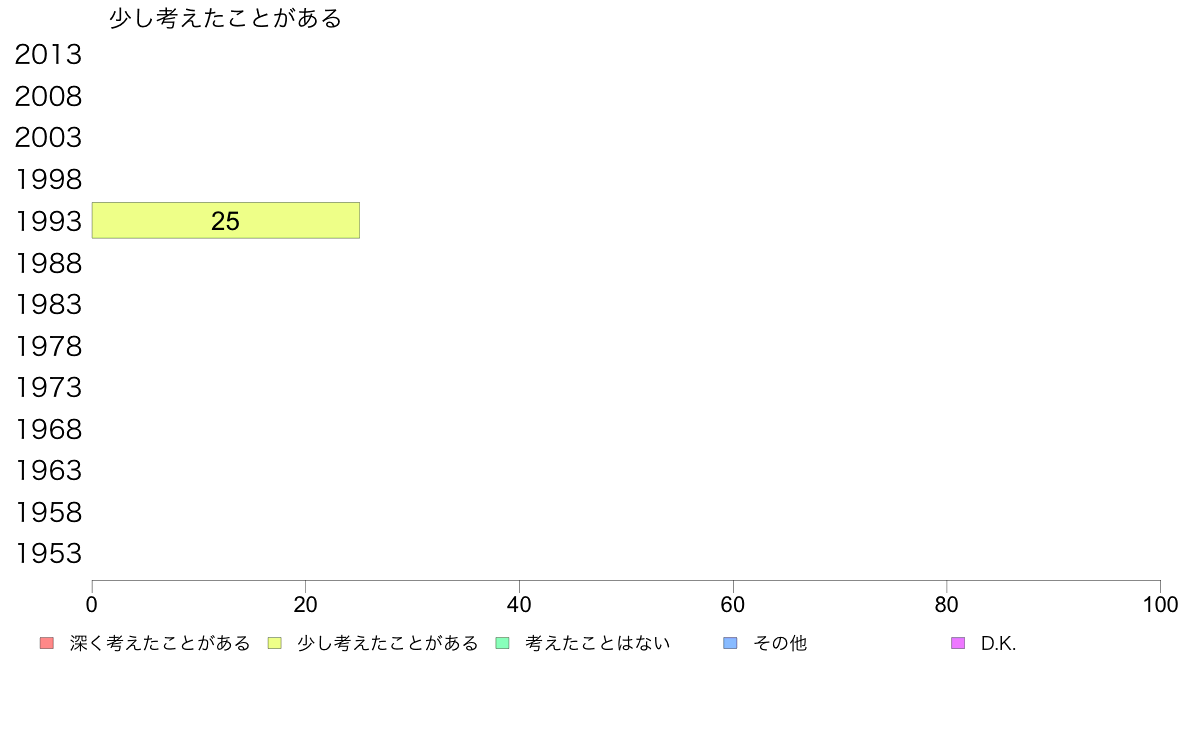
Task: Select the D.K. legend text
Action: [x=998, y=643]
